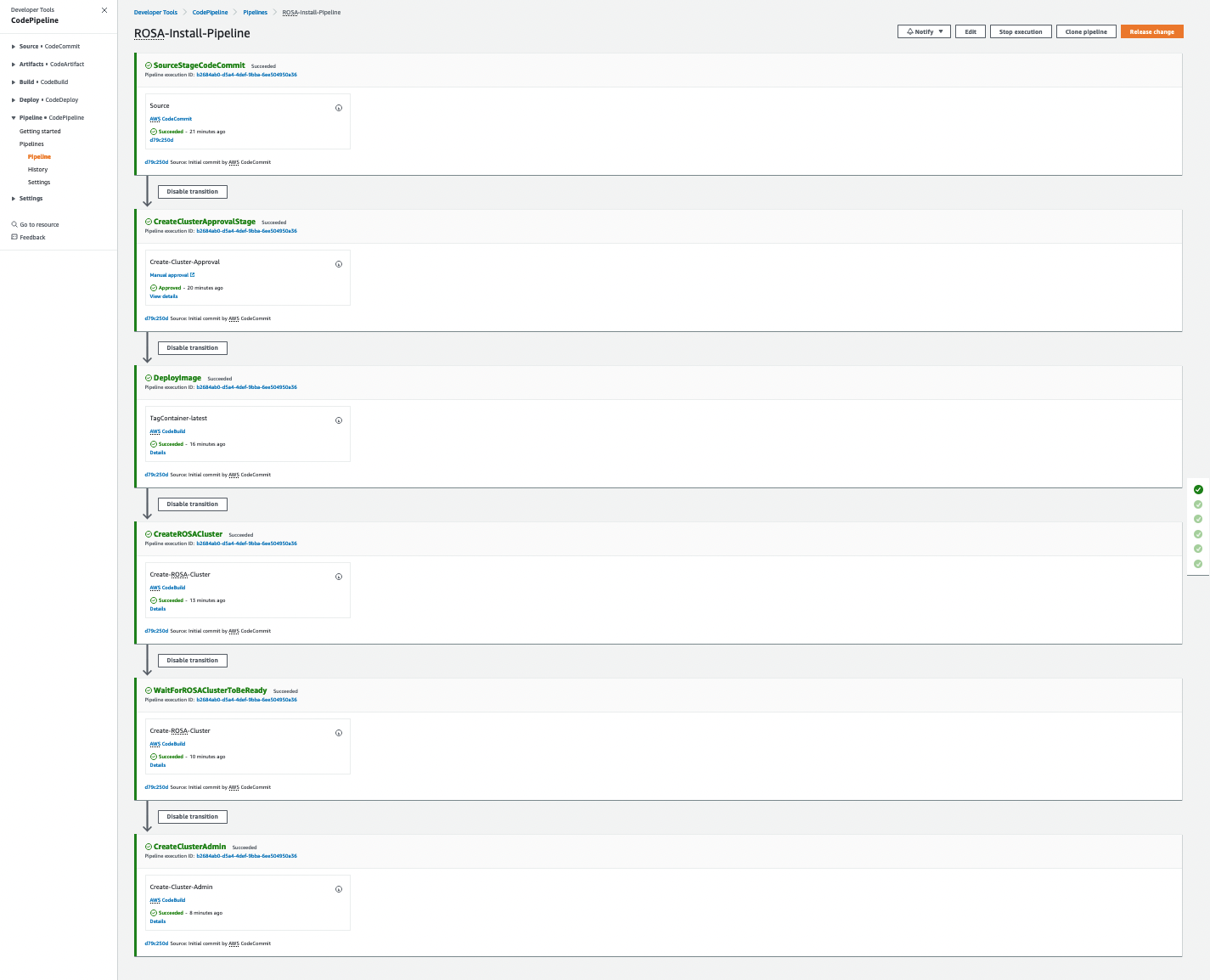Click info icon in CreateROSACluster stage action card
The image size is (1210, 980).
(x=339, y=577)
